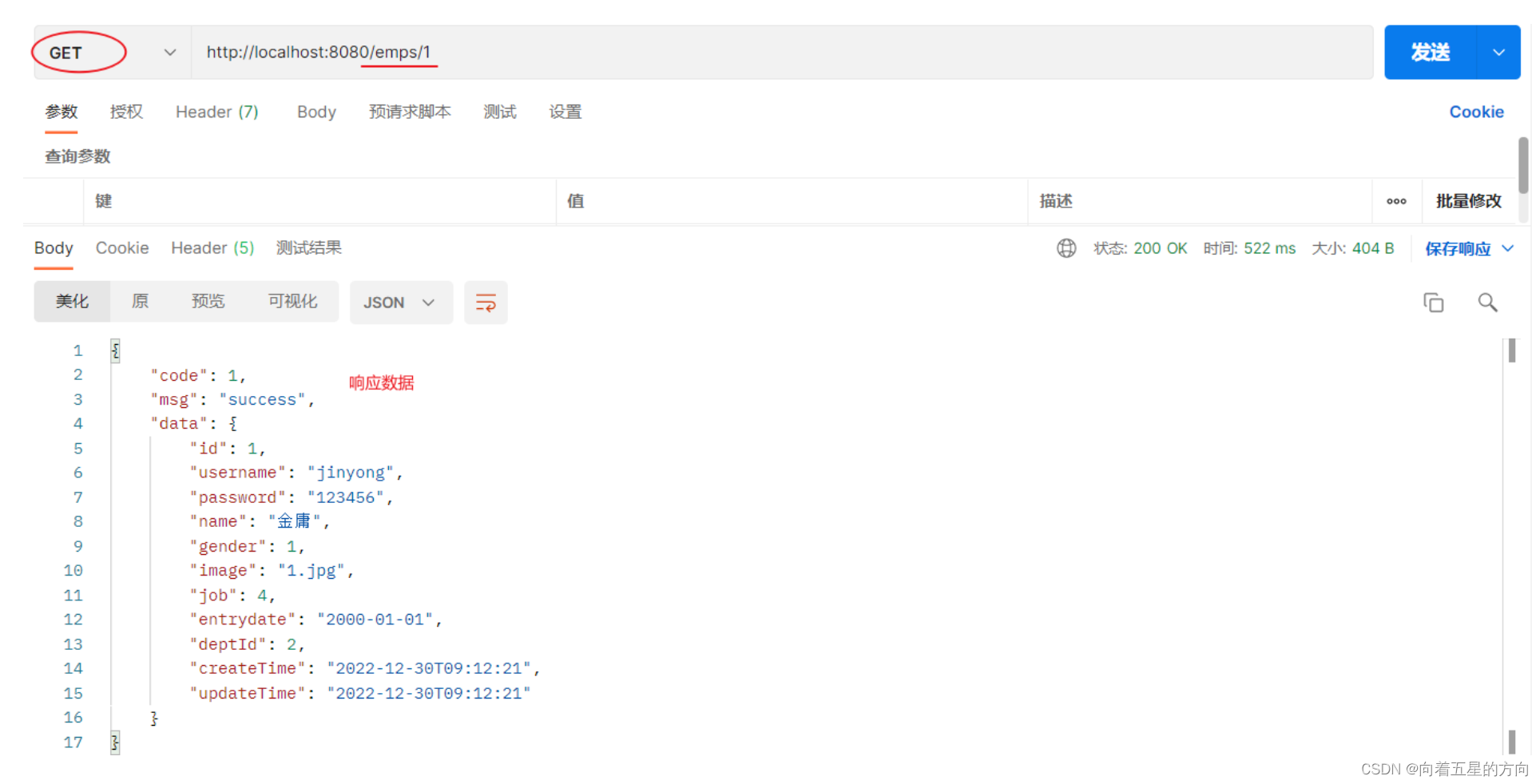
Task: Open the 授权 authorization tab
Action: click(126, 112)
